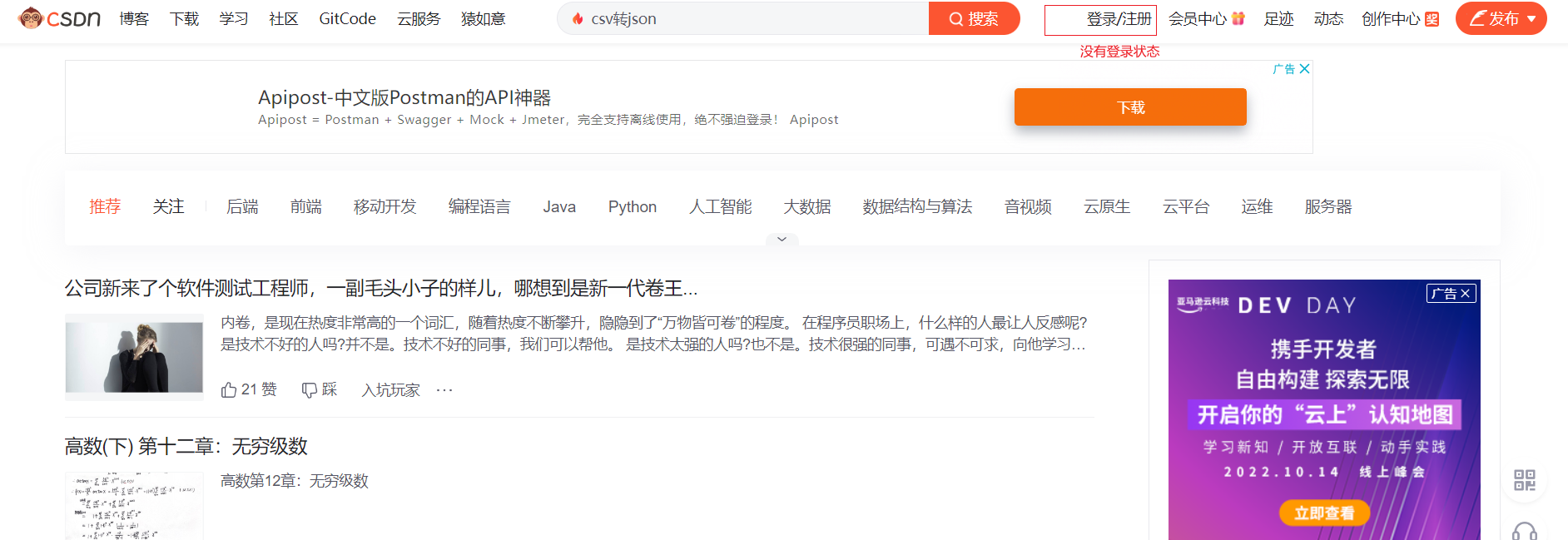The width and height of the screenshot is (1568, 540).
Task: Click the 高数第12章：无穷级数 summary text
Action: (294, 481)
